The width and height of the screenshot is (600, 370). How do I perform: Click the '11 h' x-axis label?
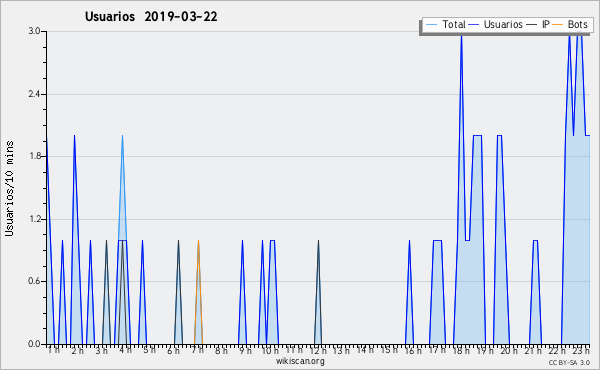[294, 350]
